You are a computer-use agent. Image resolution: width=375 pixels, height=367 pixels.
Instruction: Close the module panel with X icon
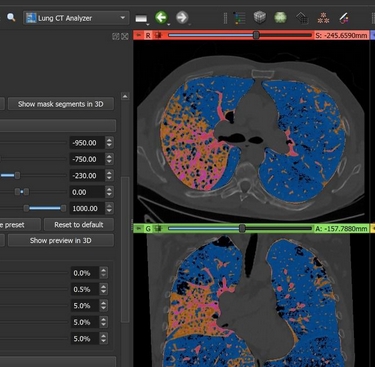click(125, 36)
